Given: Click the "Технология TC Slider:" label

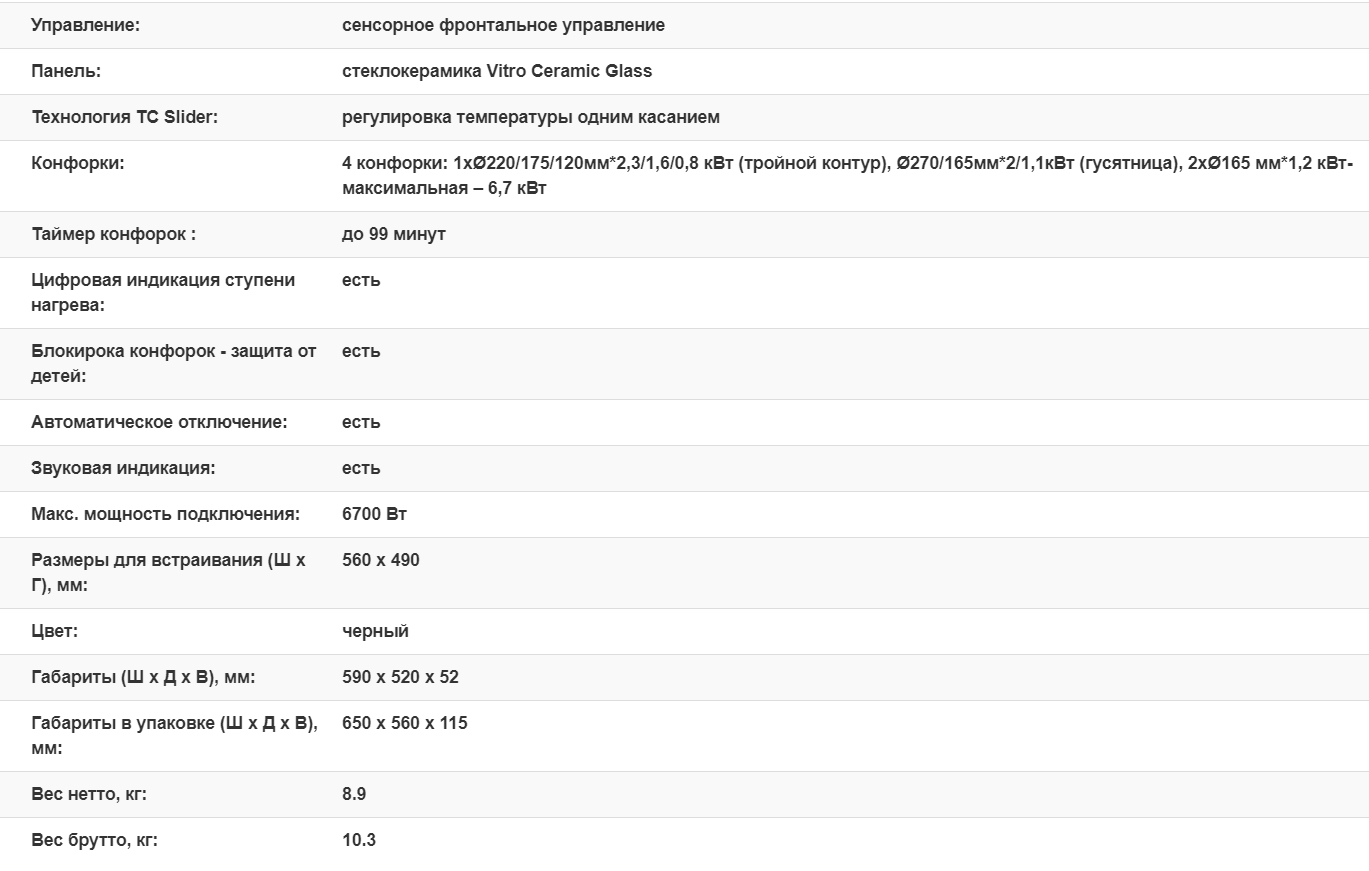Looking at the screenshot, I should 124,117.
